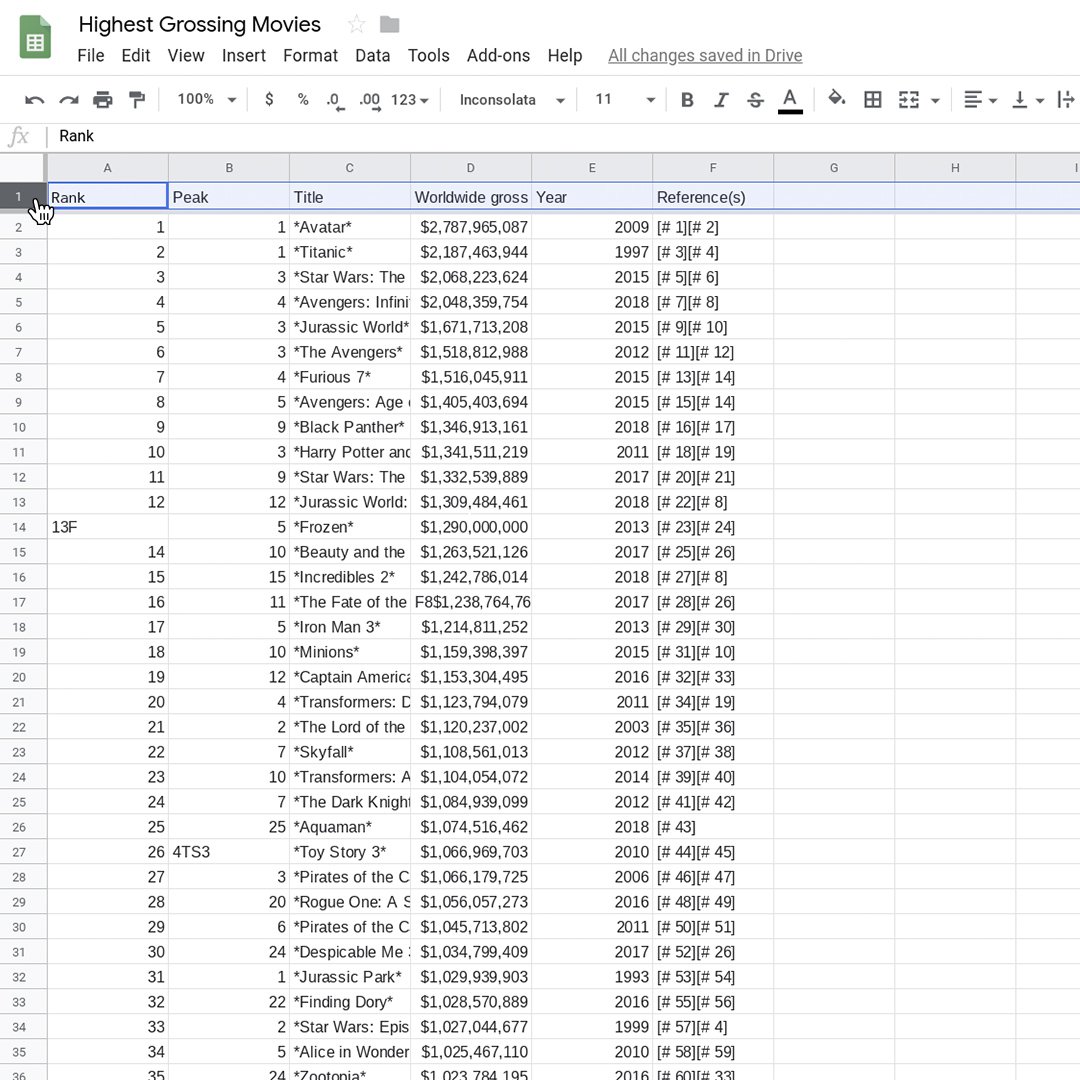1080x1080 pixels.
Task: Open the text wrapping option
Action: (x=1066, y=101)
